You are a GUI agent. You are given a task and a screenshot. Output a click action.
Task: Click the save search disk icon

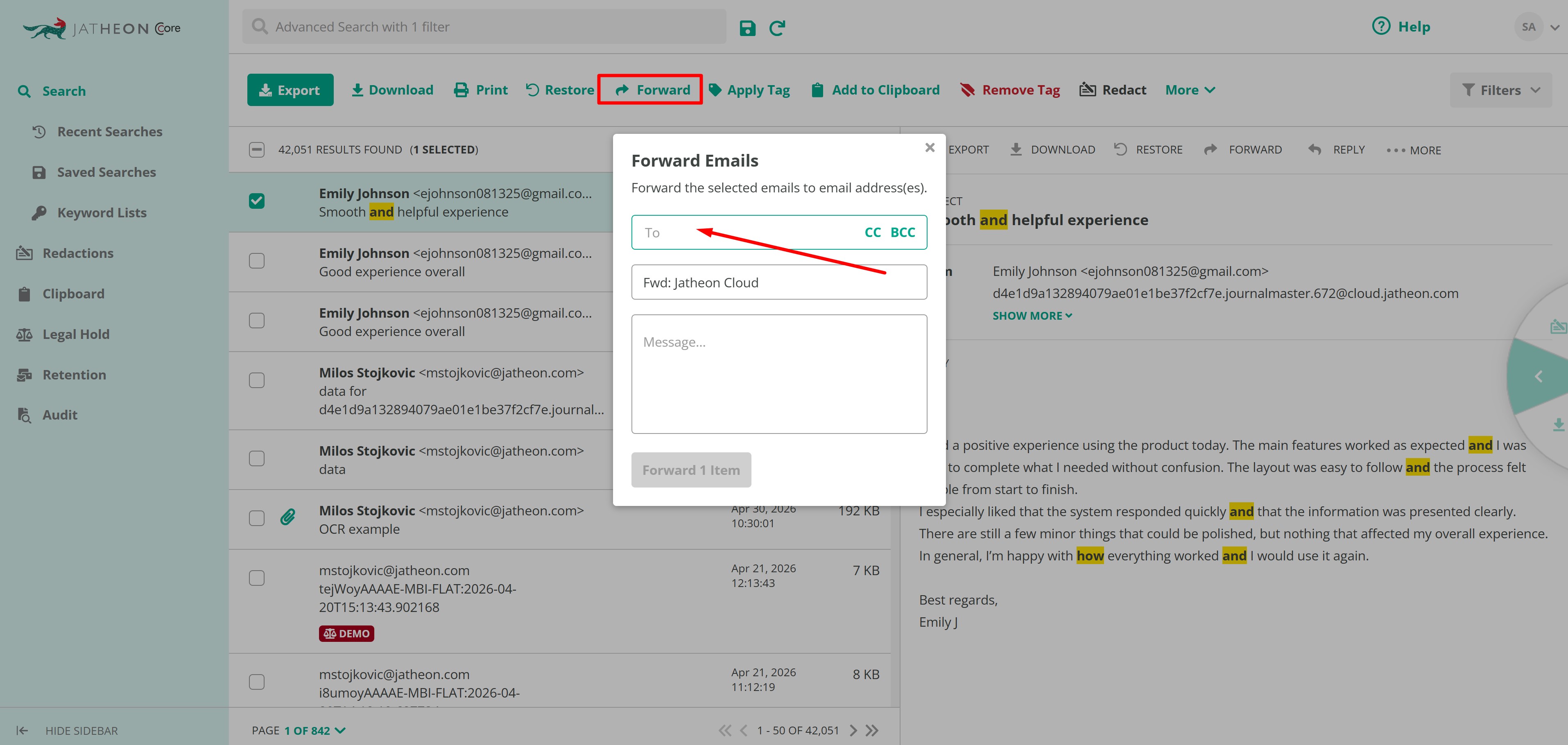(x=747, y=27)
